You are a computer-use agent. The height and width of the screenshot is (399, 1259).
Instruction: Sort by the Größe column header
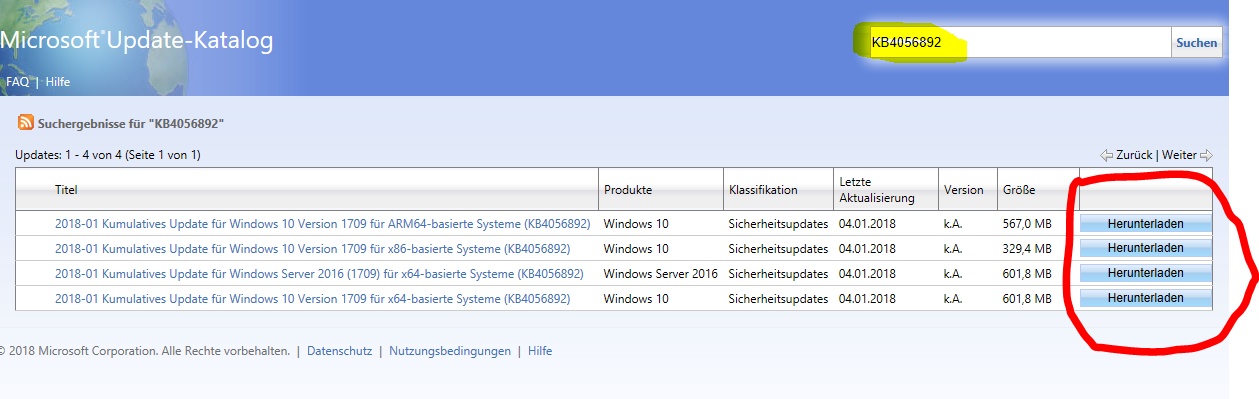click(x=1018, y=189)
